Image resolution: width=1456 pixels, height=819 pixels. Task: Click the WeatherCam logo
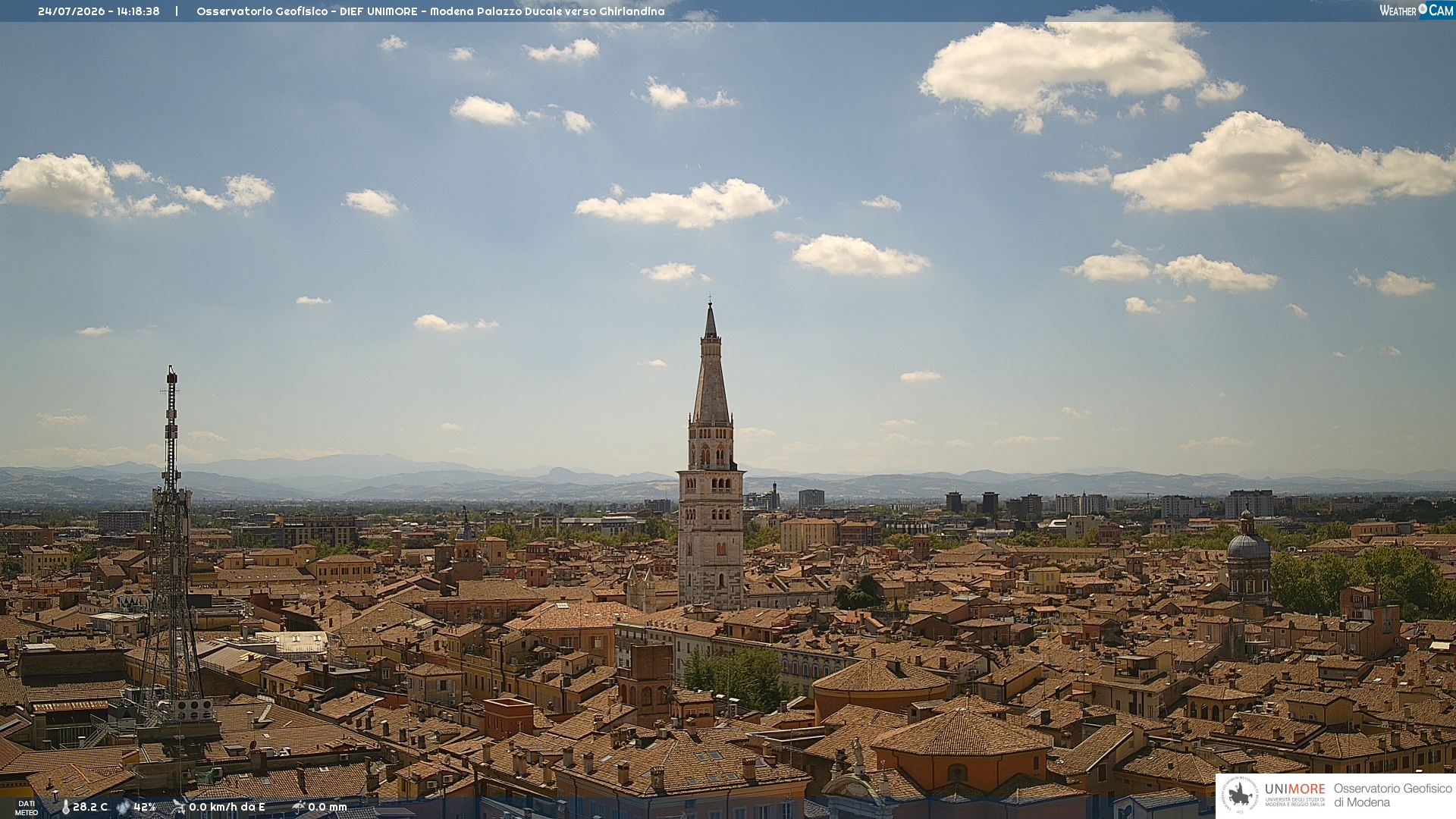point(1417,10)
